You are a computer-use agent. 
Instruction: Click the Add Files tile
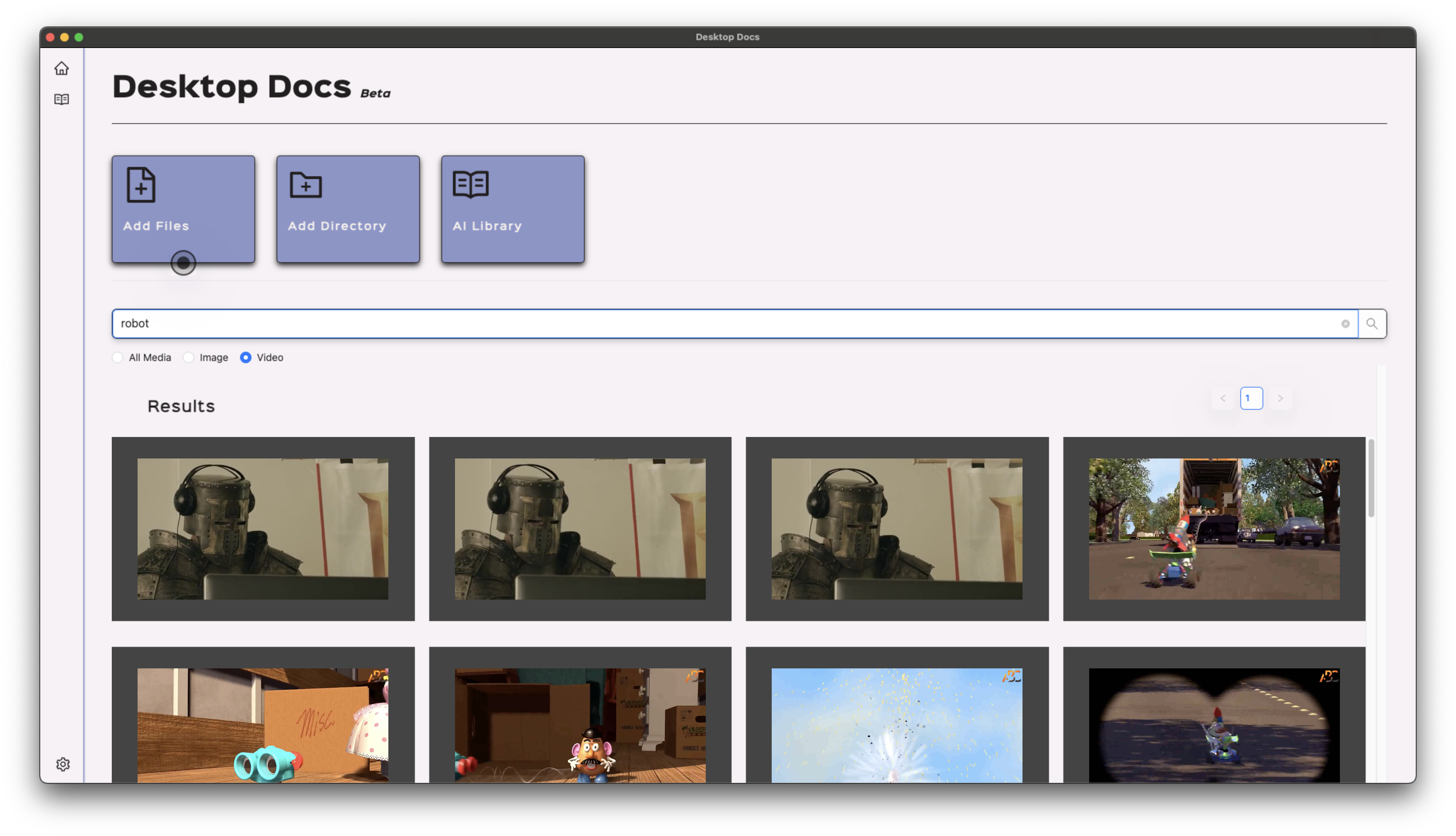183,209
